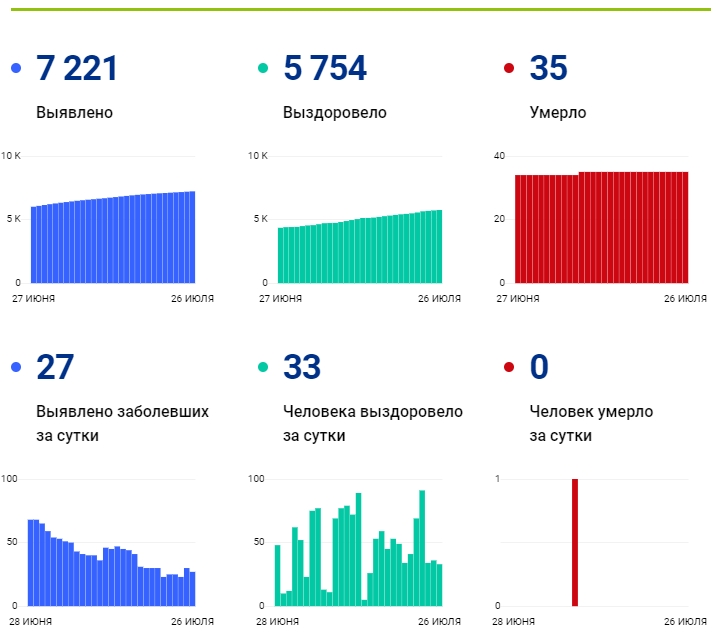The height and width of the screenshot is (638, 724).
Task: Click the 50 axis label of daily recovered chart
Action: [x=259, y=542]
